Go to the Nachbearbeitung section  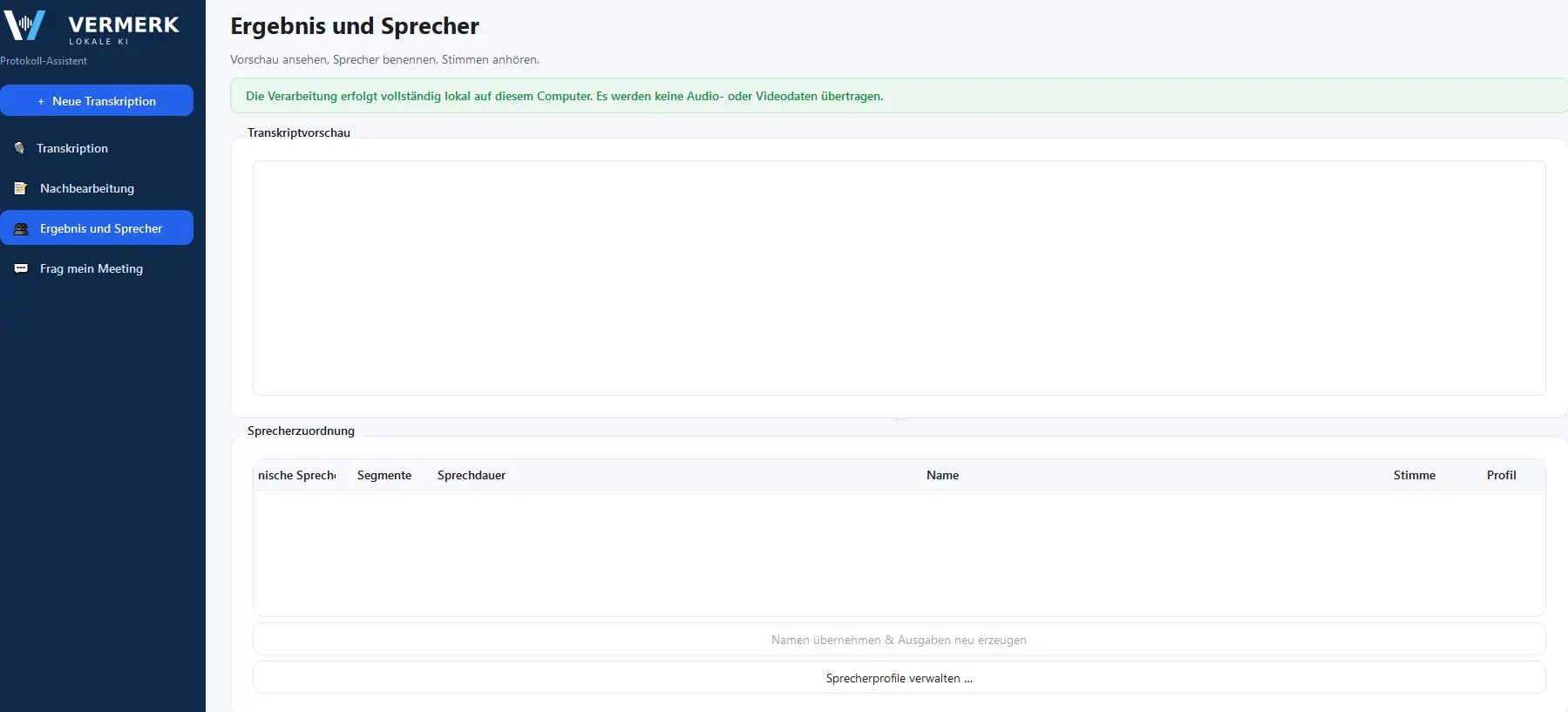coord(97,188)
